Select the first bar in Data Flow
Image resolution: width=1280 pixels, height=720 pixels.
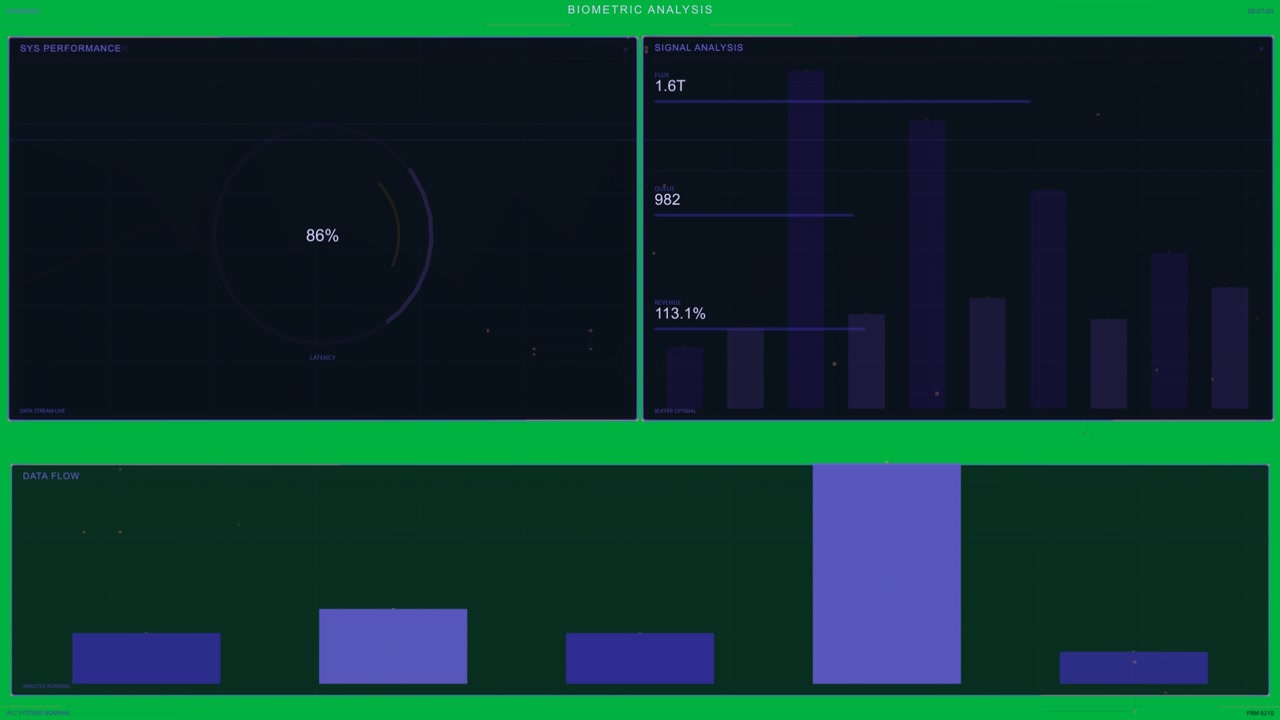click(x=146, y=658)
